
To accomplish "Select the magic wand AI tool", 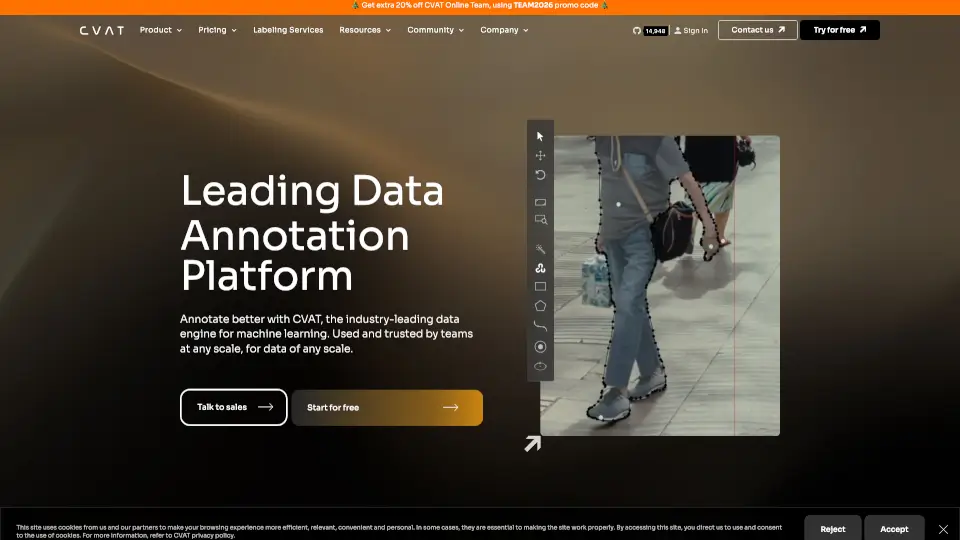I will pos(540,249).
